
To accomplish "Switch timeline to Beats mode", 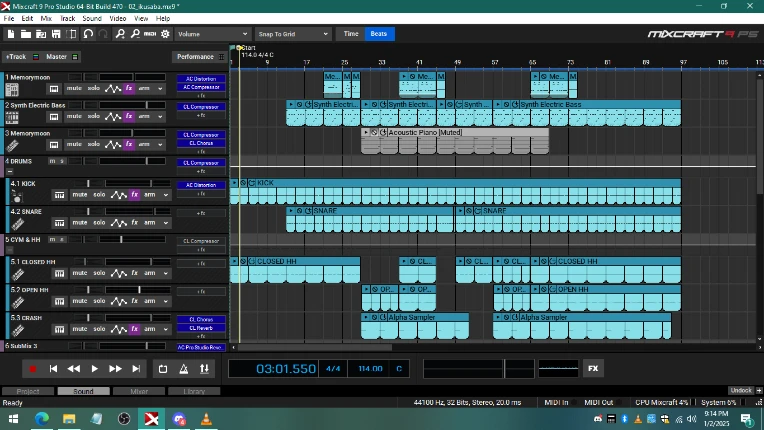I will point(379,34).
